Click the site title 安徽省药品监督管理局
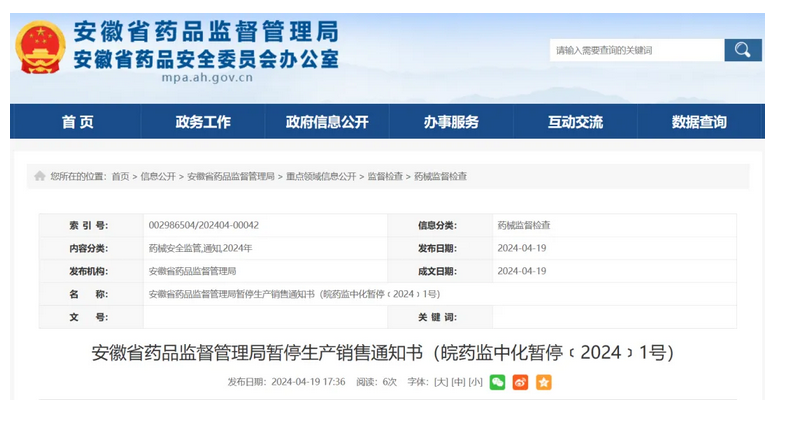Image resolution: width=796 pixels, height=421 pixels. pos(206,32)
